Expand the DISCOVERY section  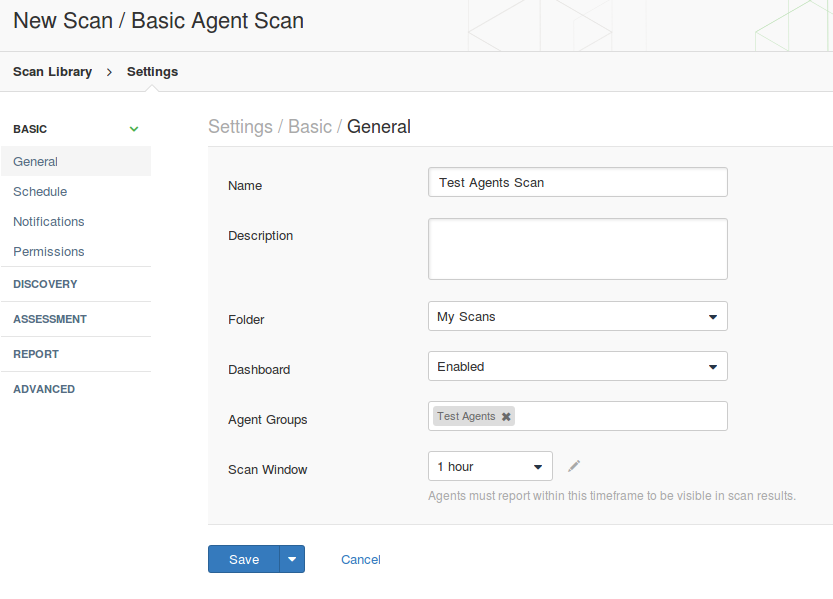76,284
